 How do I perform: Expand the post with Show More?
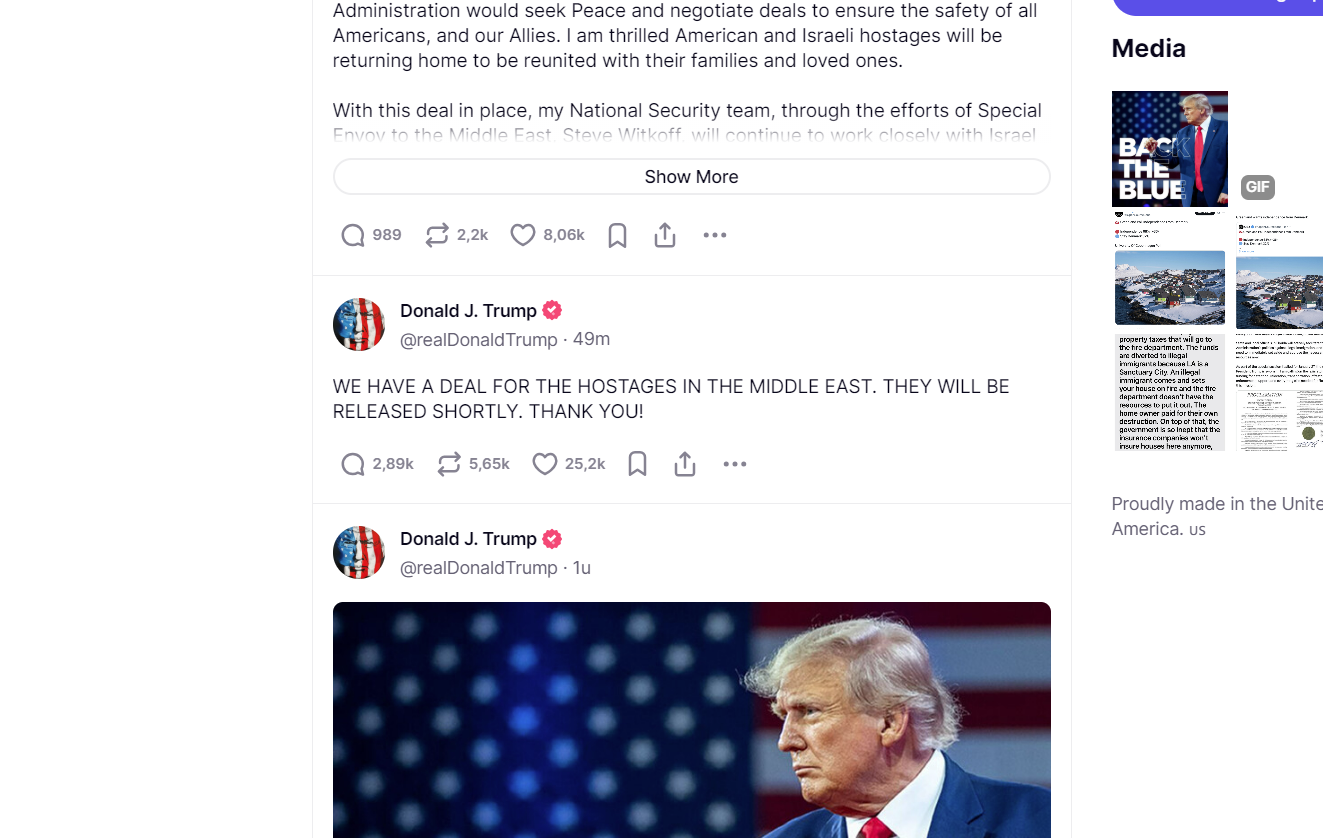pyautogui.click(x=691, y=177)
